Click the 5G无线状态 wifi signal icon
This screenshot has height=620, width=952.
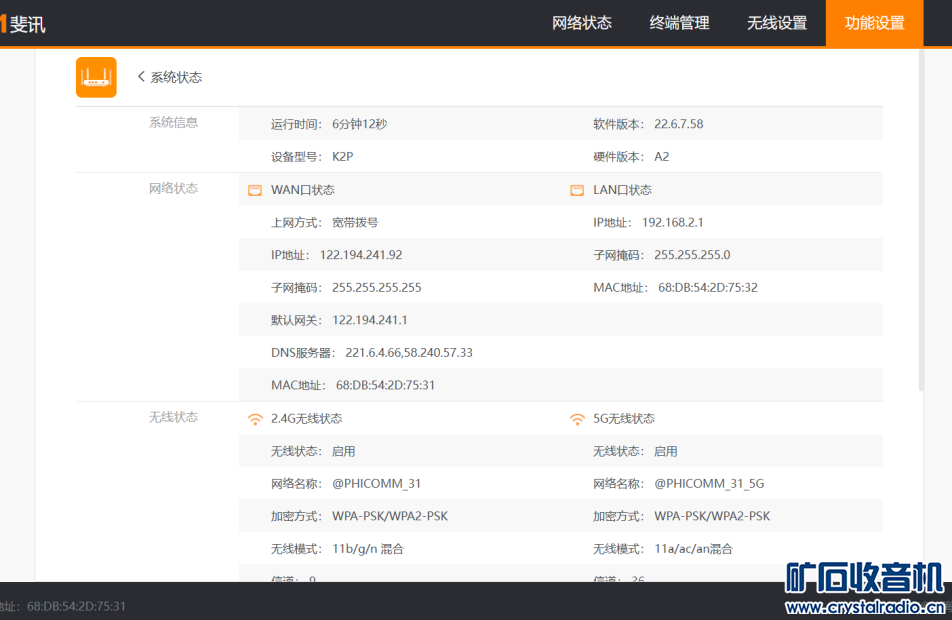tap(577, 418)
